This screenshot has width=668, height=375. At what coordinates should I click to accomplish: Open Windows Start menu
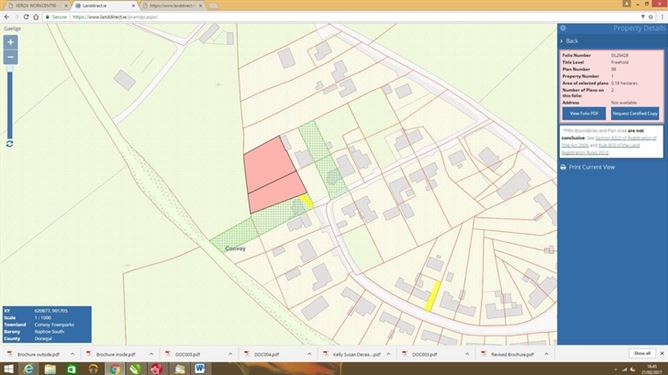pos(8,369)
